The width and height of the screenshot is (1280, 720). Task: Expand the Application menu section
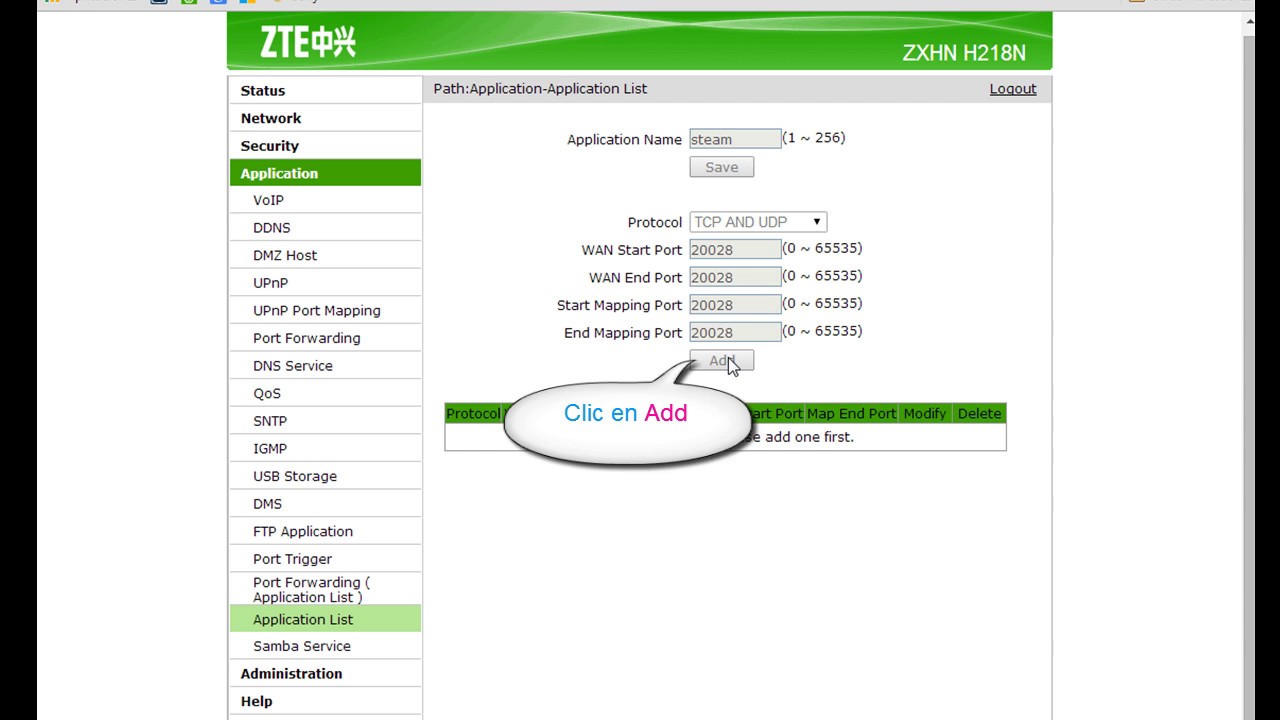pyautogui.click(x=279, y=172)
